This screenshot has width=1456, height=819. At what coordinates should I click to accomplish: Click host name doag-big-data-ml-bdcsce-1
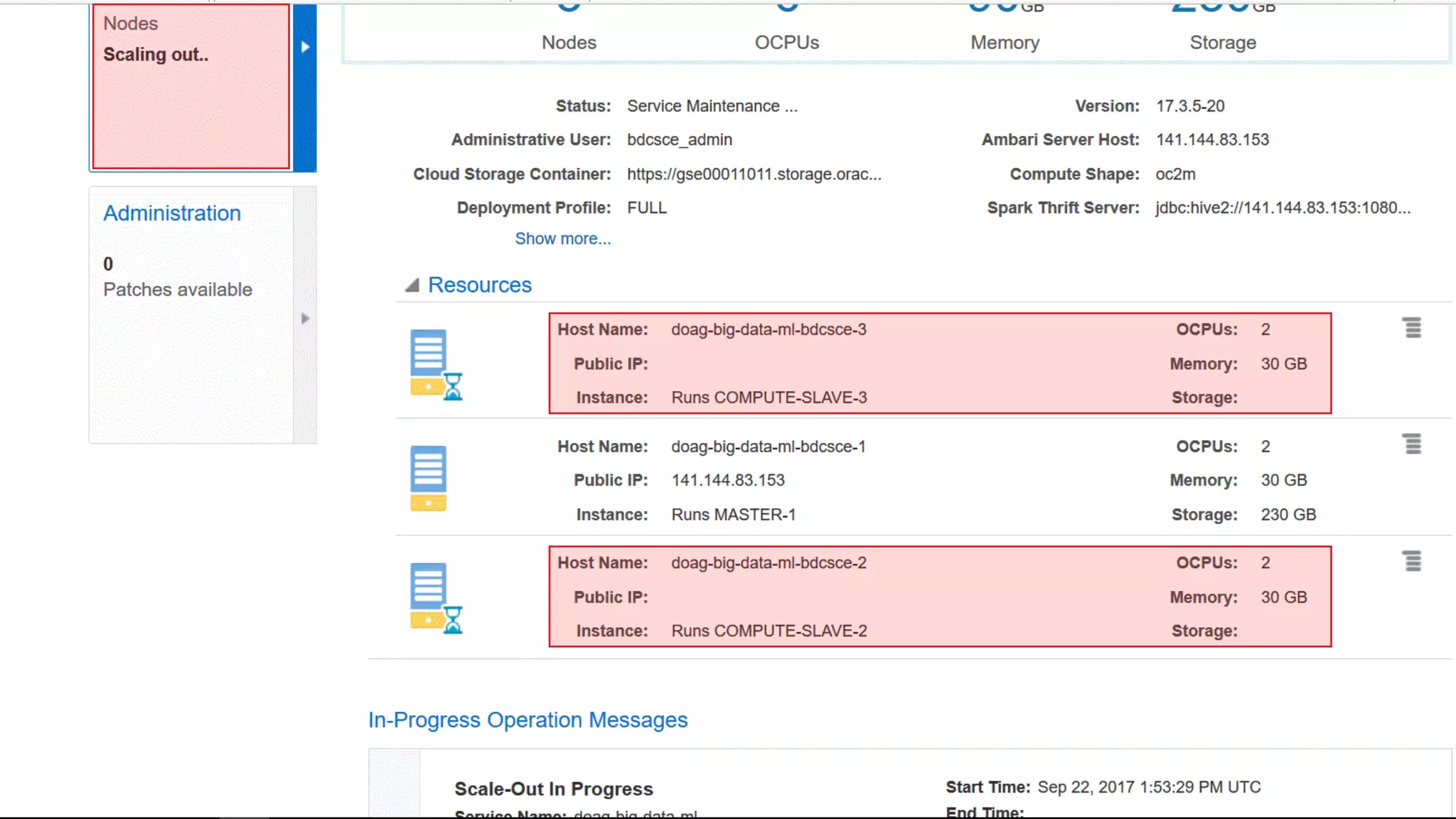pyautogui.click(x=768, y=446)
